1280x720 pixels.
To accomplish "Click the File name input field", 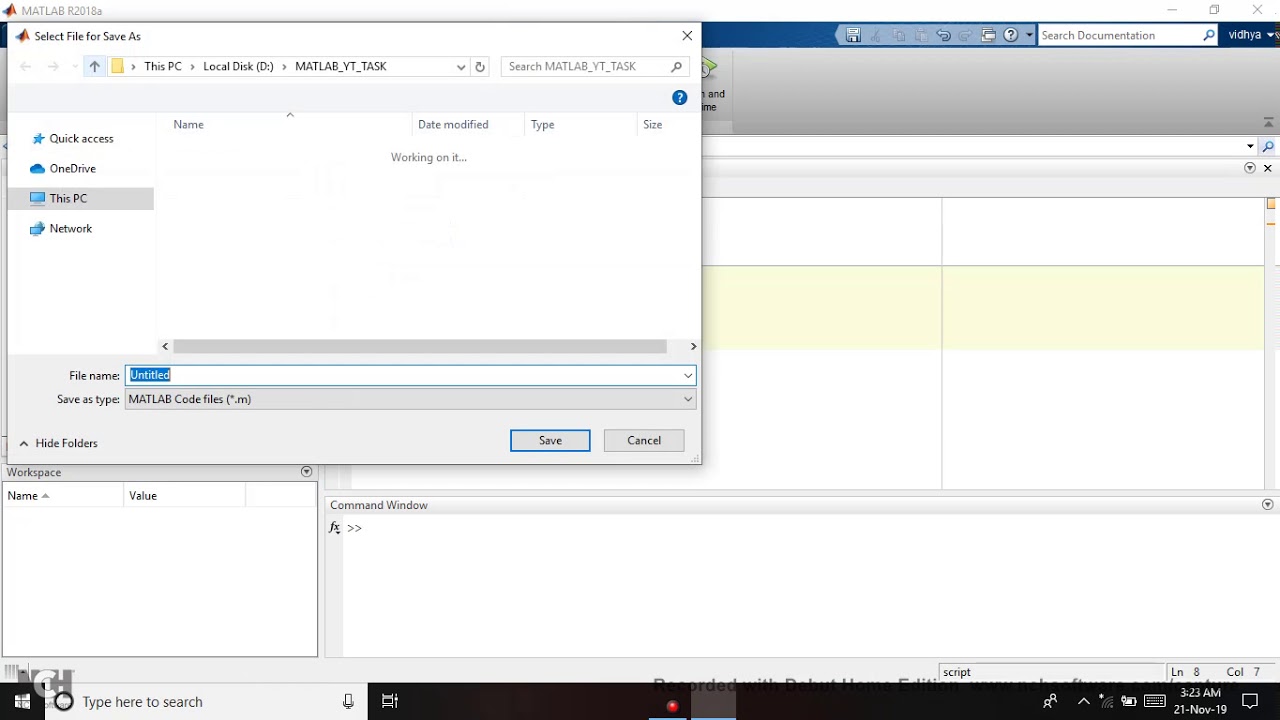I will click(403, 375).
